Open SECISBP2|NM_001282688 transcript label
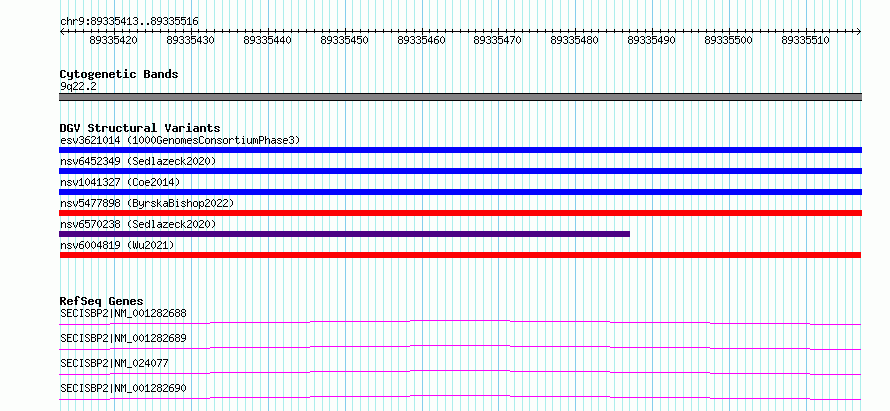890x411 pixels. tap(123, 313)
